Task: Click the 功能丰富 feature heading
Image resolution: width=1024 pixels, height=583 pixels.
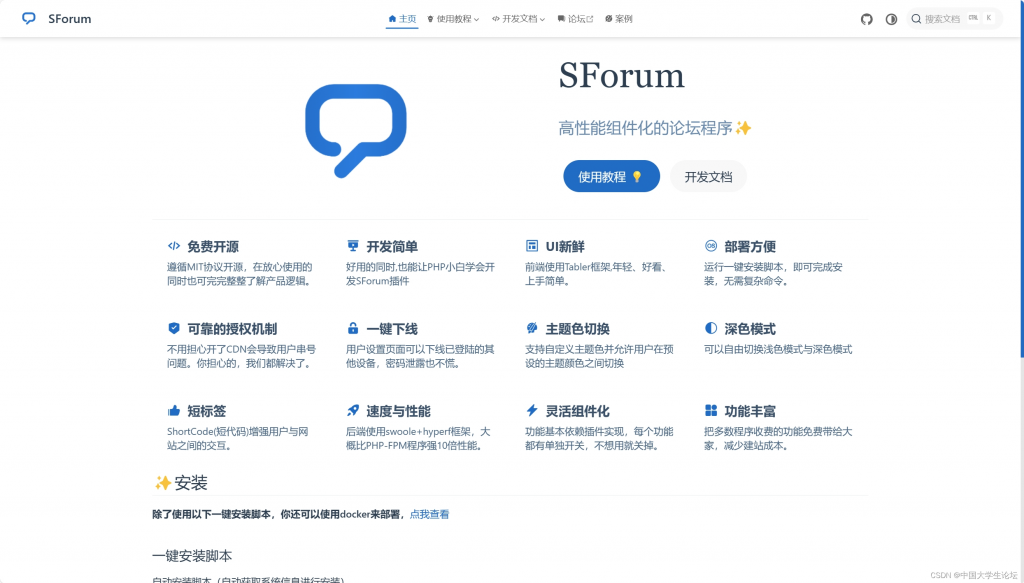Action: 750,411
